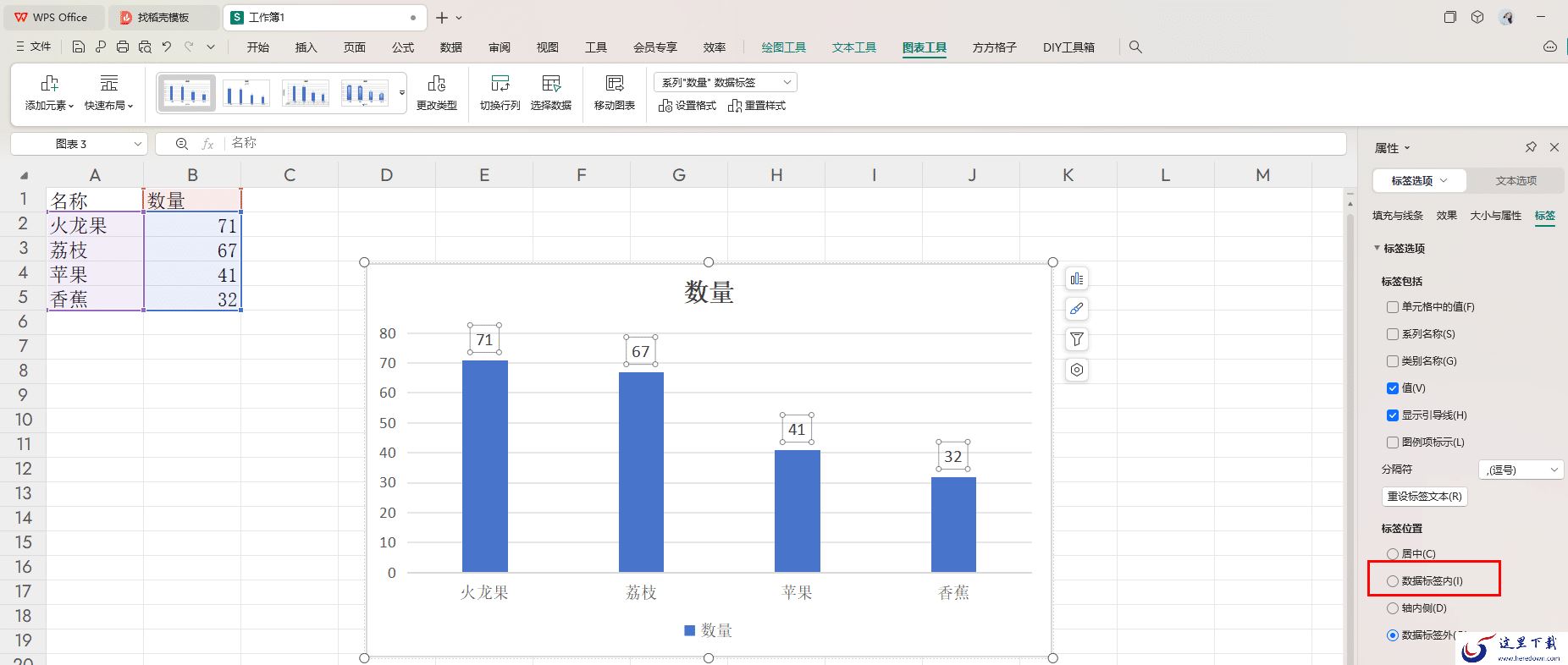Open chart elements button beside chart
Viewport: 1568px width, 665px height.
[x=1076, y=278]
